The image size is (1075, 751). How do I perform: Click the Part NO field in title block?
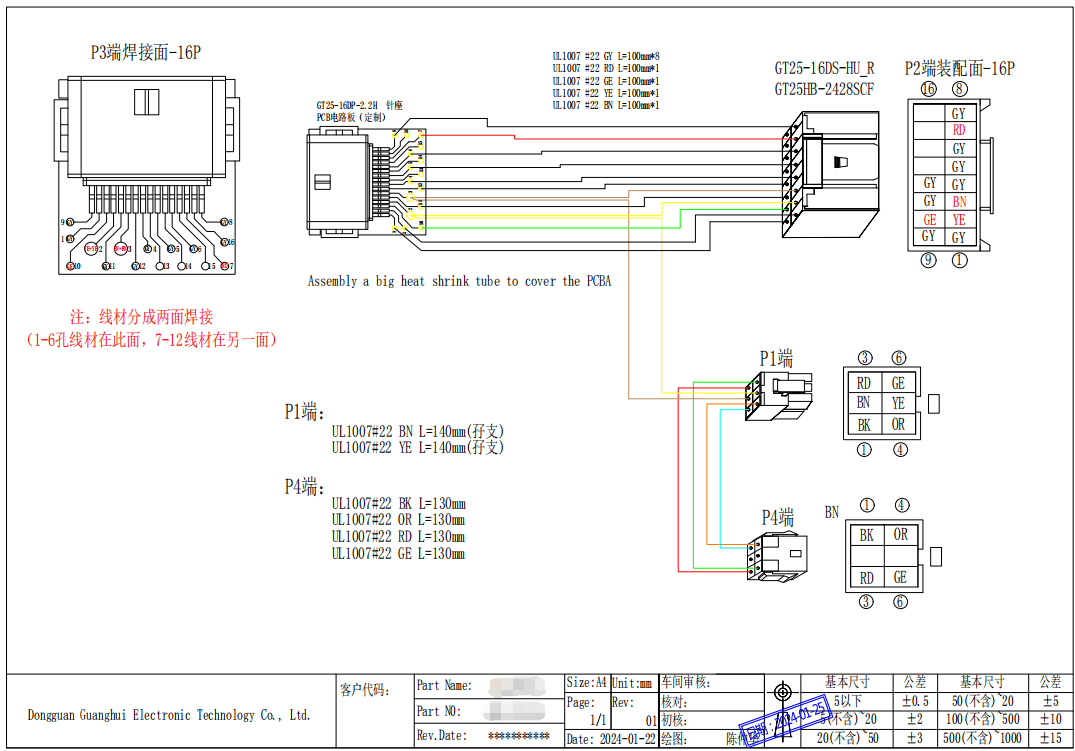coord(488,711)
